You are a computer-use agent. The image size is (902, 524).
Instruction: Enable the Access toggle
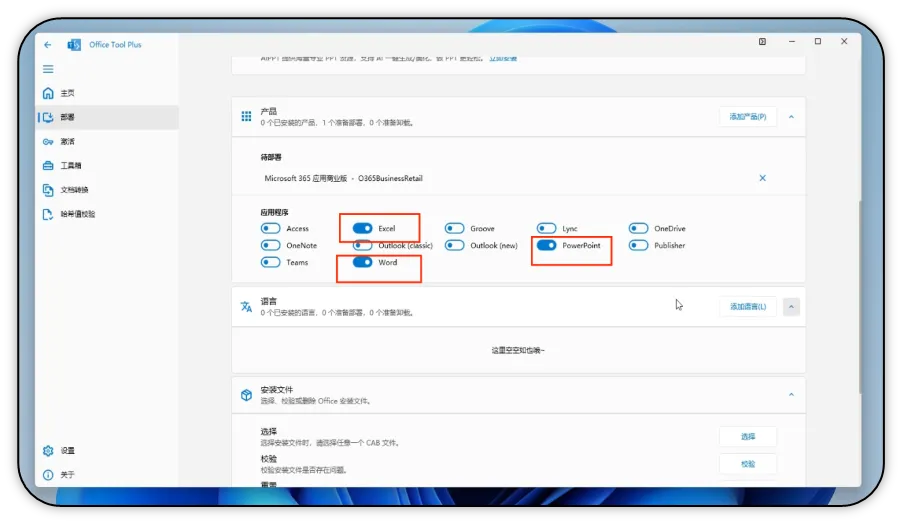(x=270, y=228)
